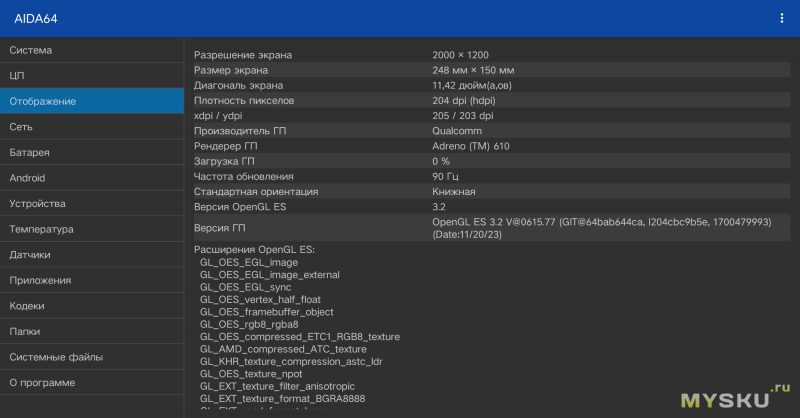Select the Стандартная ориентация row label

pos(256,191)
